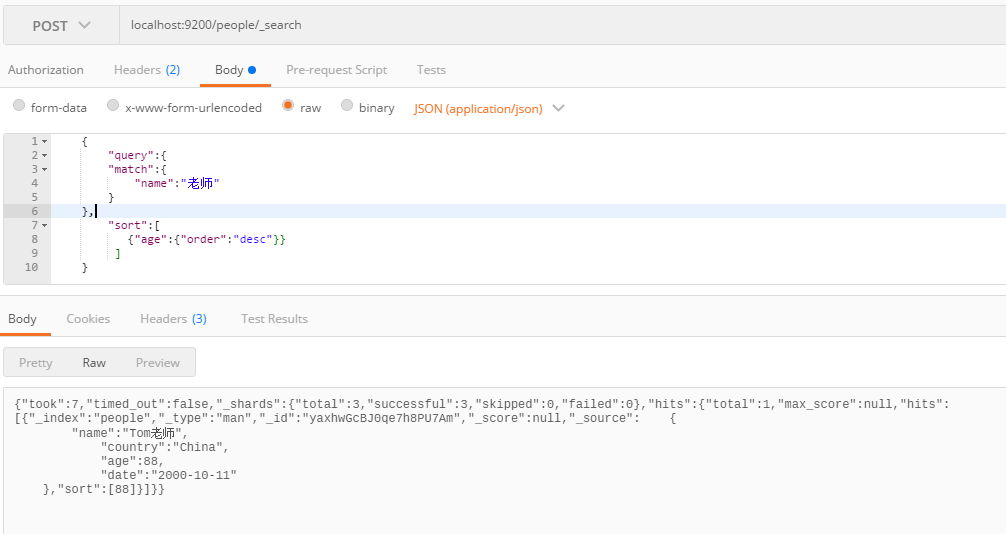The height and width of the screenshot is (534, 1006).
Task: Collapse the code fold on line 1
Action: coord(44,142)
